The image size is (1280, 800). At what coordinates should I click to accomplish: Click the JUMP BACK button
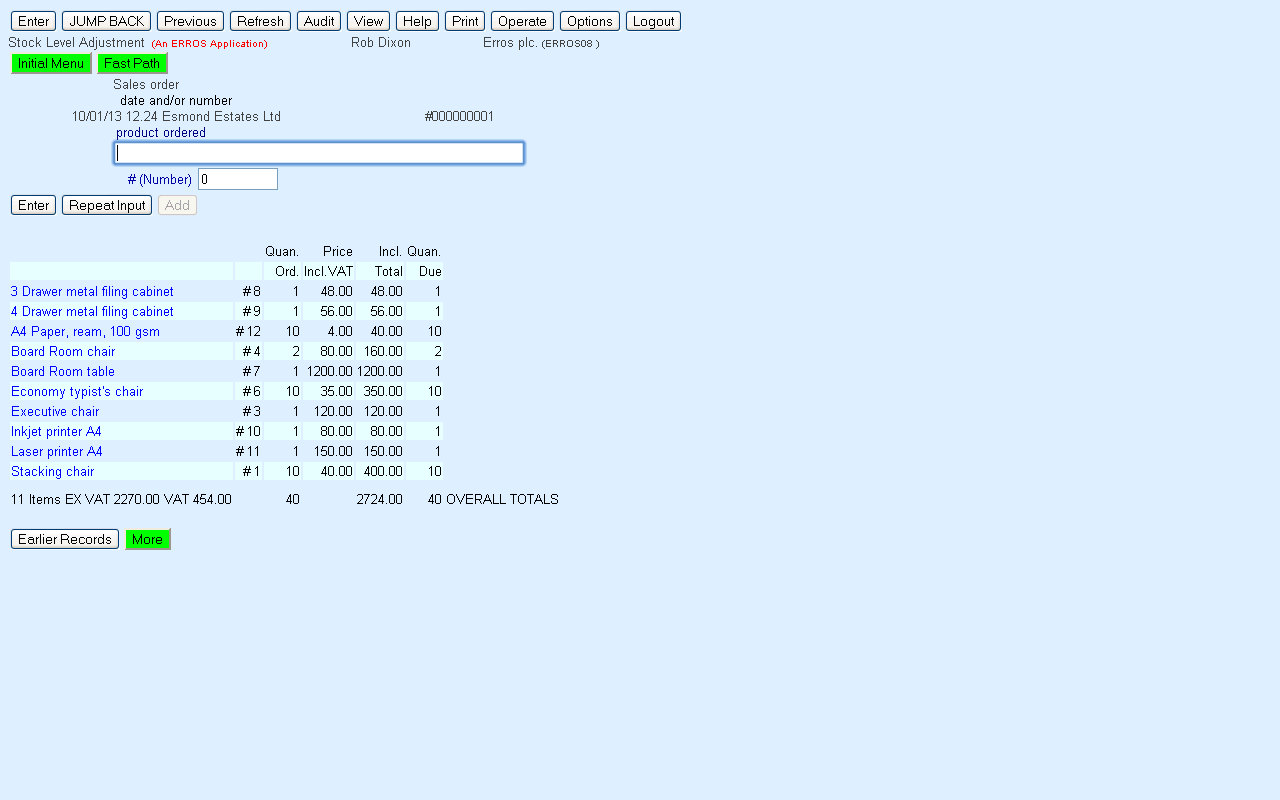pyautogui.click(x=106, y=21)
